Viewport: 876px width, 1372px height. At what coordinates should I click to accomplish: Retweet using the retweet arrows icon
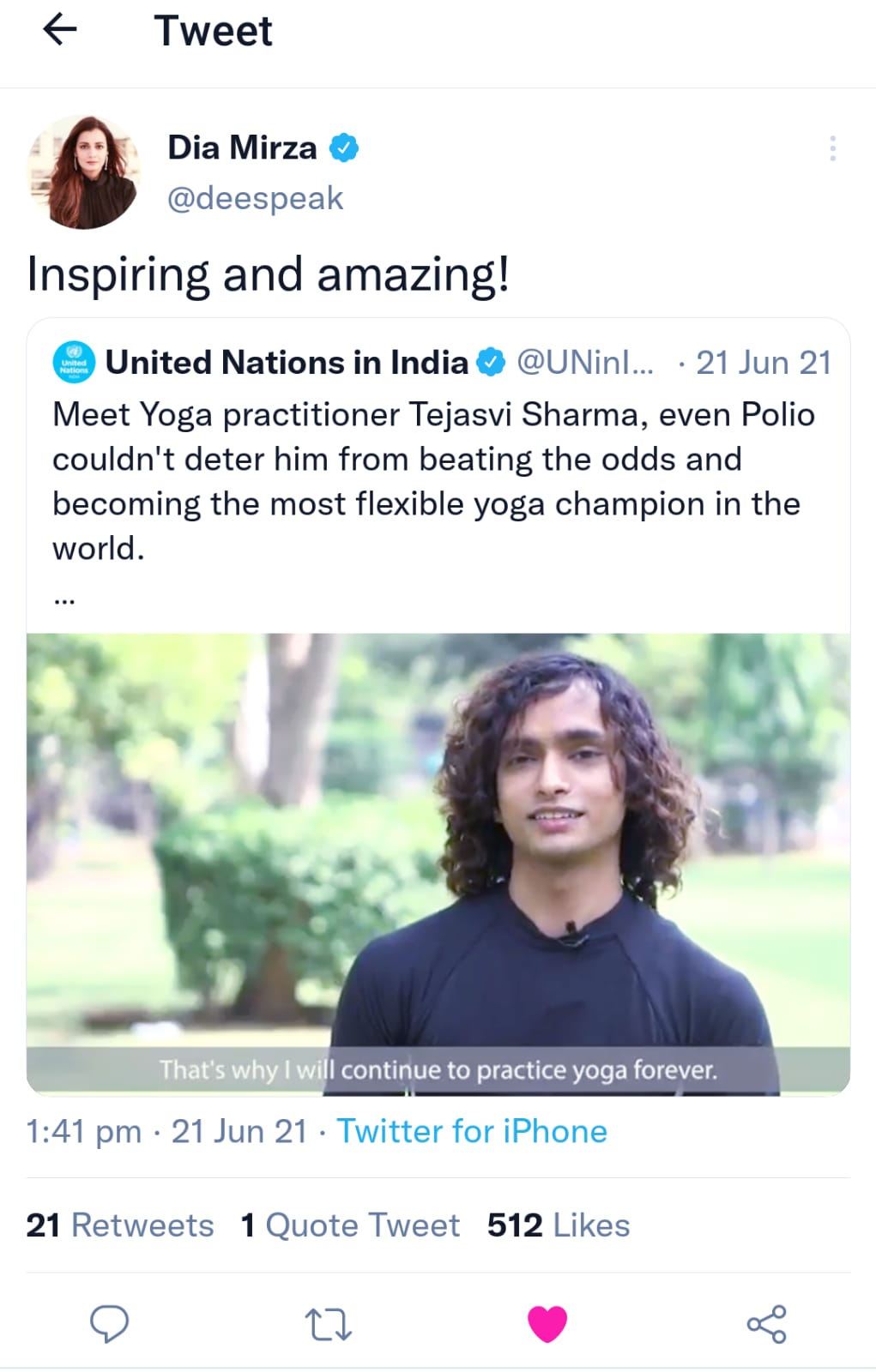point(329,1324)
